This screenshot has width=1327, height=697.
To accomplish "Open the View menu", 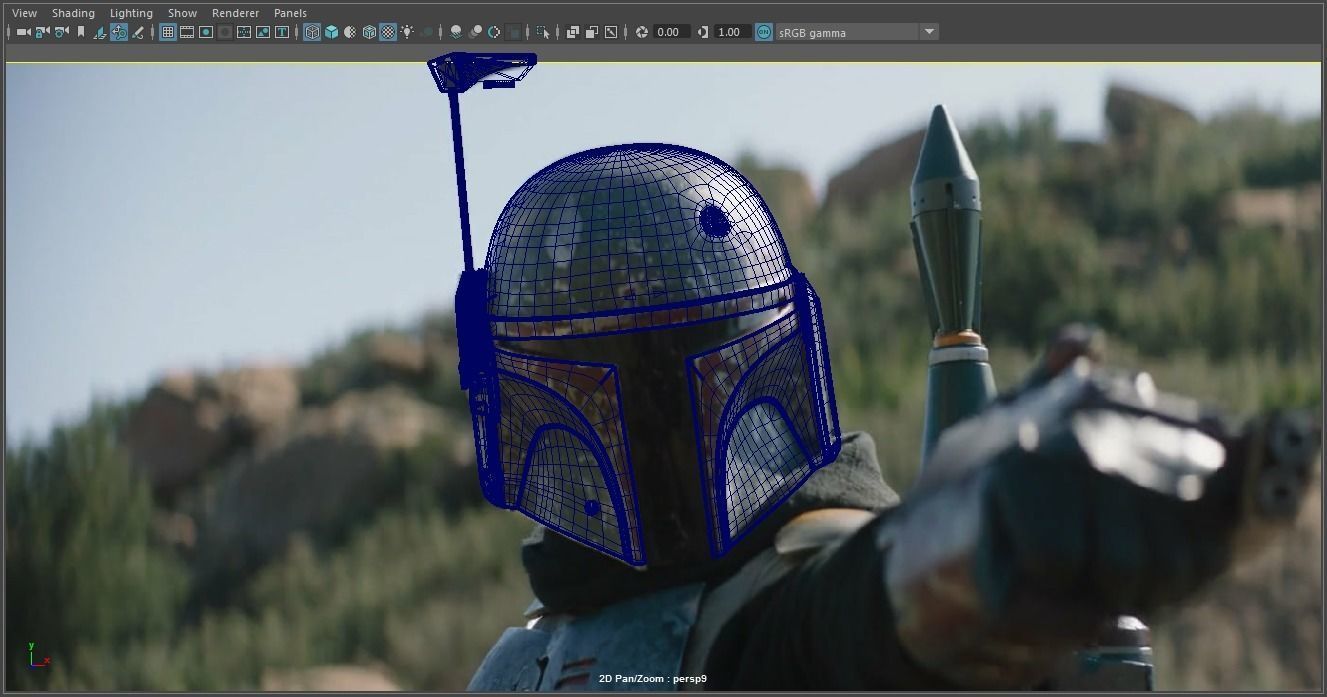I will (24, 13).
